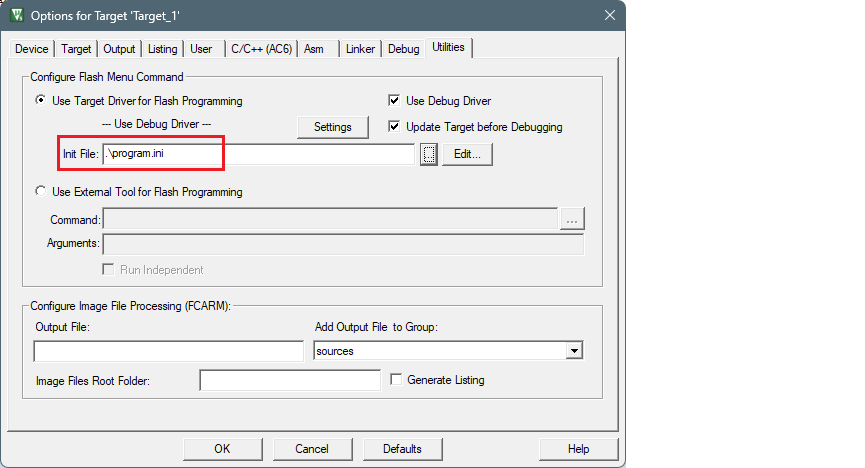Image resolution: width=865 pixels, height=468 pixels.
Task: Open the Target tab
Action: click(x=76, y=49)
